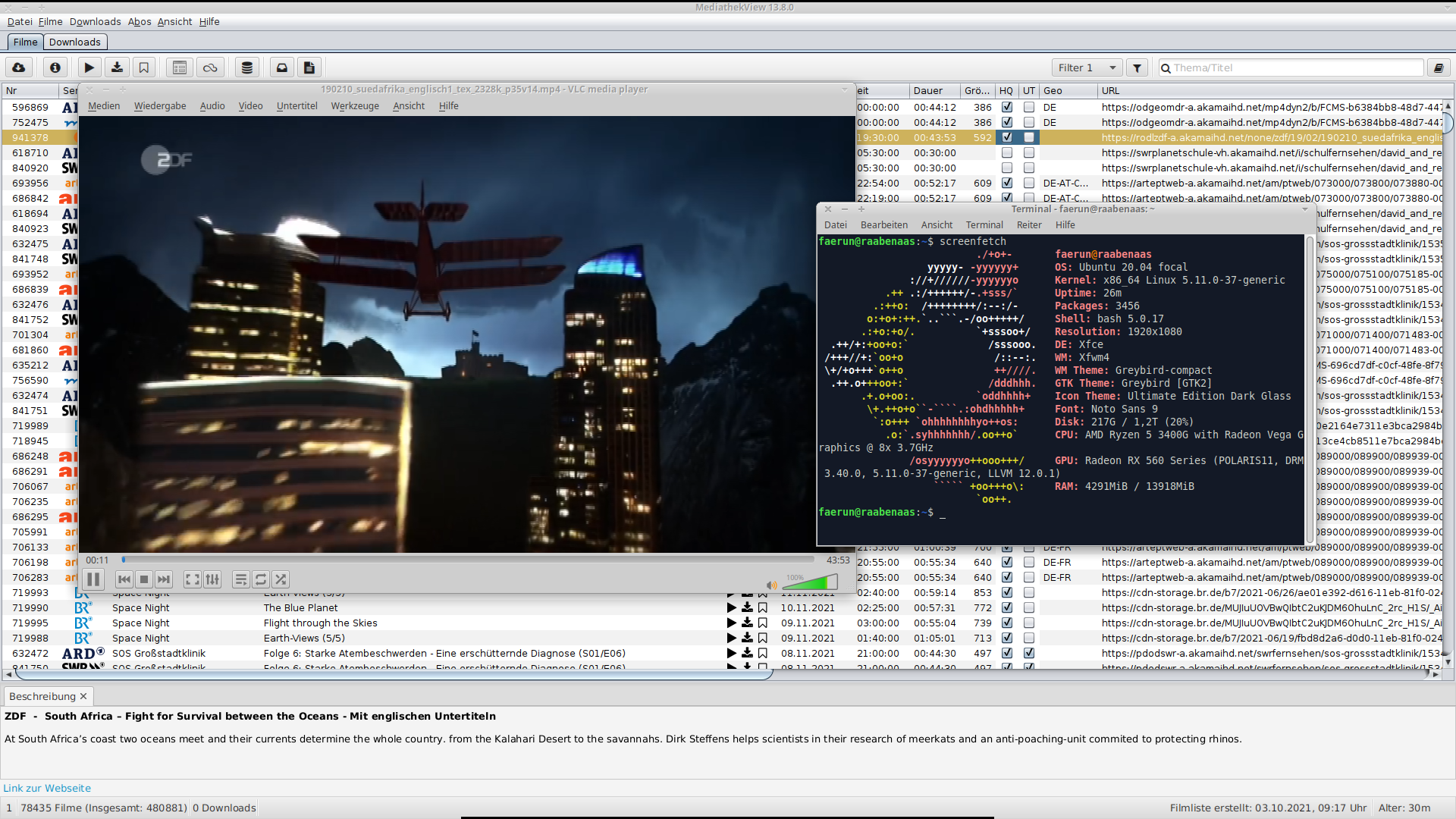Viewport: 1456px width, 819px height.
Task: Toggle UT checkbox for row 596869
Action: pos(1029,107)
